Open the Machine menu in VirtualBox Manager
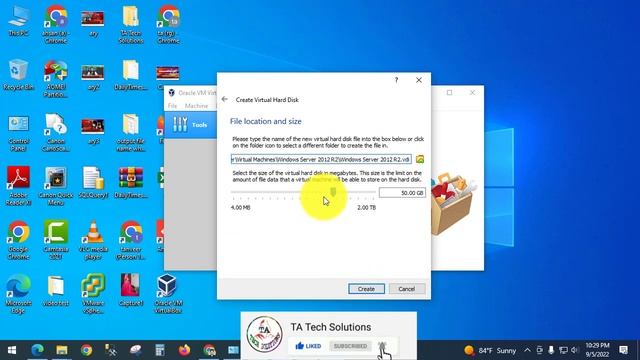The width and height of the screenshot is (640, 360). coord(196,106)
